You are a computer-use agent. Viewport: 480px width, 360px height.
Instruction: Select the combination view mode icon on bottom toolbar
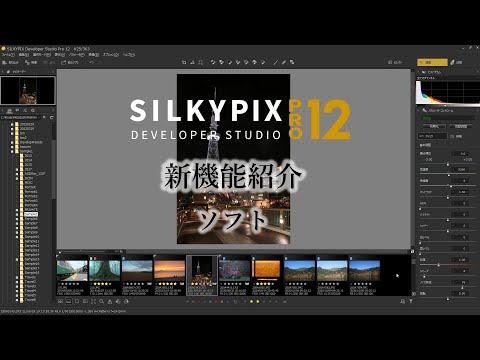tap(69, 301)
